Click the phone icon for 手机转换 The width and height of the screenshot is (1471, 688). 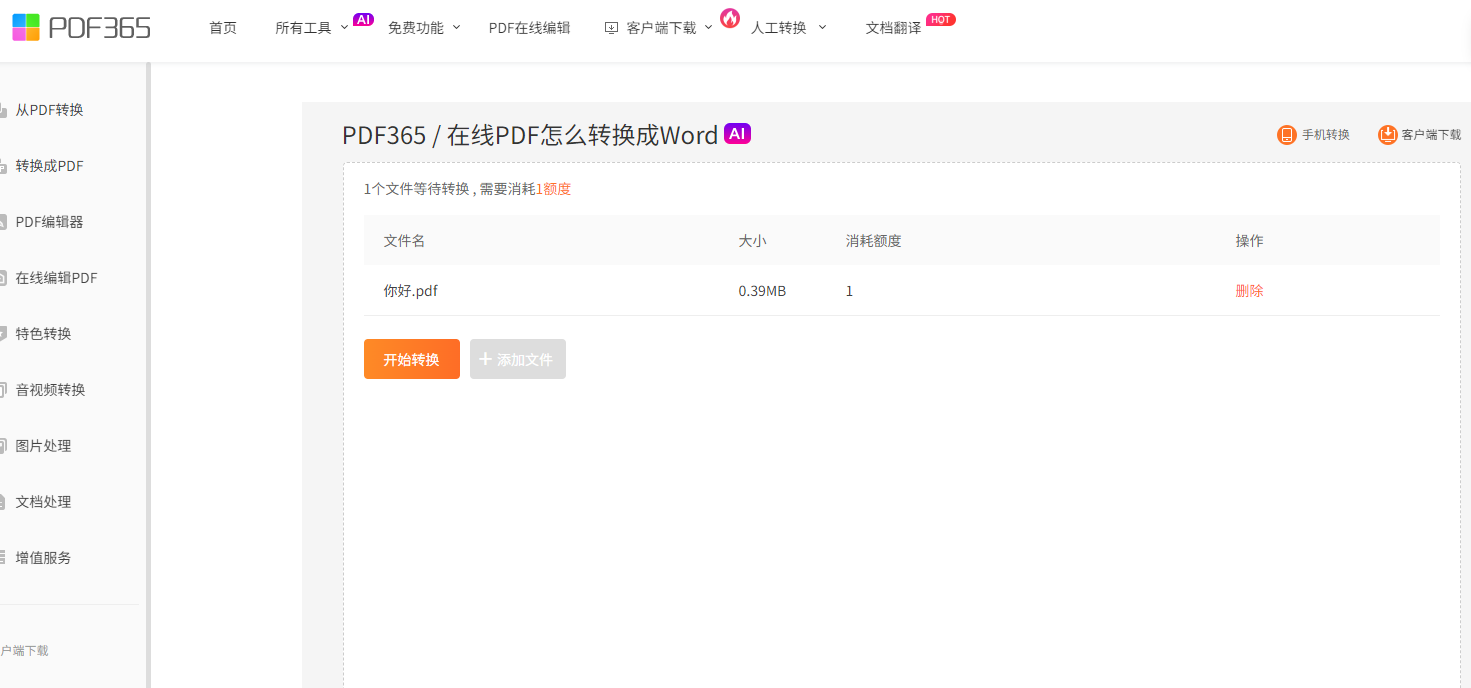pos(1287,135)
